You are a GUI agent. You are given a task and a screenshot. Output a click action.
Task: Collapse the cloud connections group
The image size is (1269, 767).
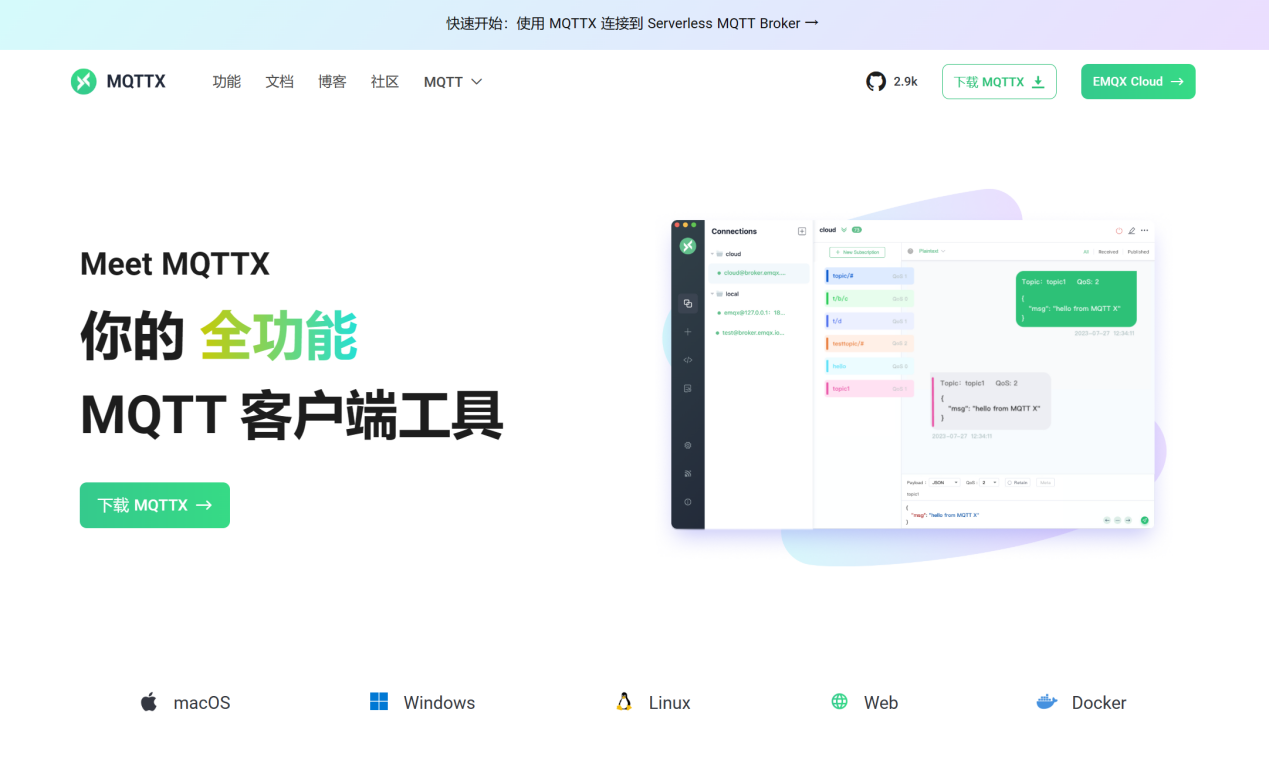(x=712, y=254)
